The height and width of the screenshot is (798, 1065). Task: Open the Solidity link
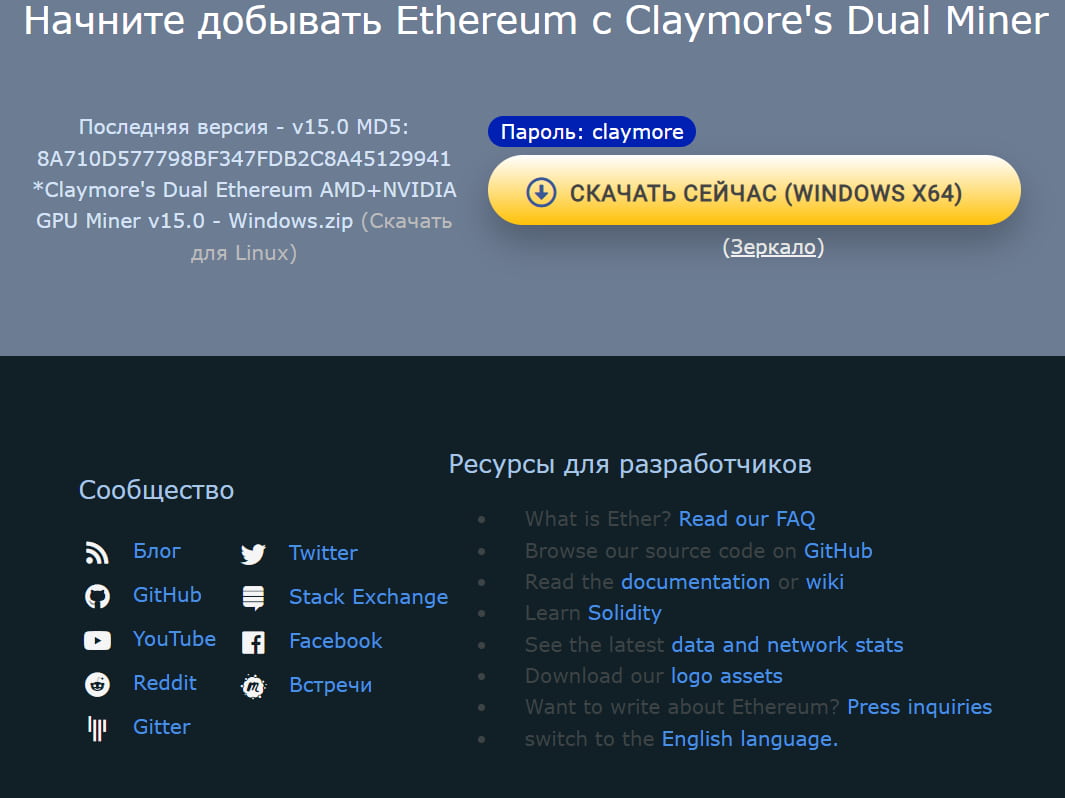coord(625,613)
